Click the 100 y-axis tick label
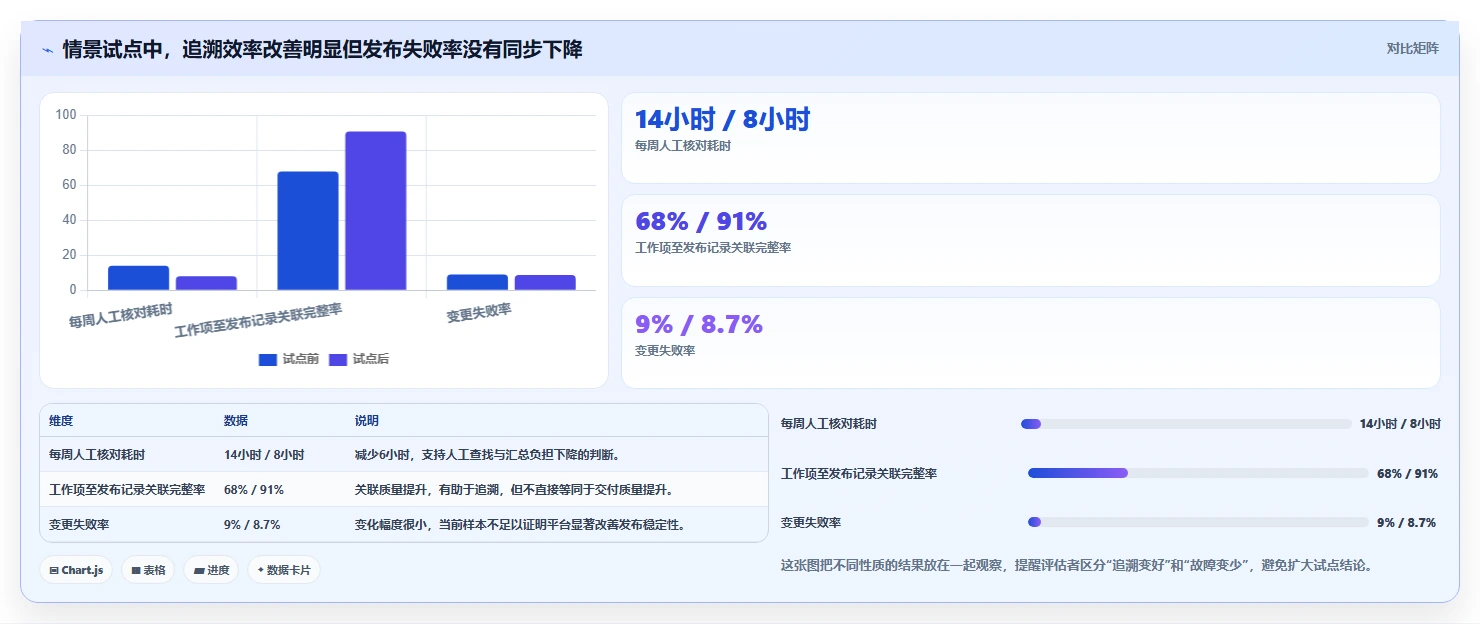Viewport: 1480px width, 624px height. (x=66, y=115)
